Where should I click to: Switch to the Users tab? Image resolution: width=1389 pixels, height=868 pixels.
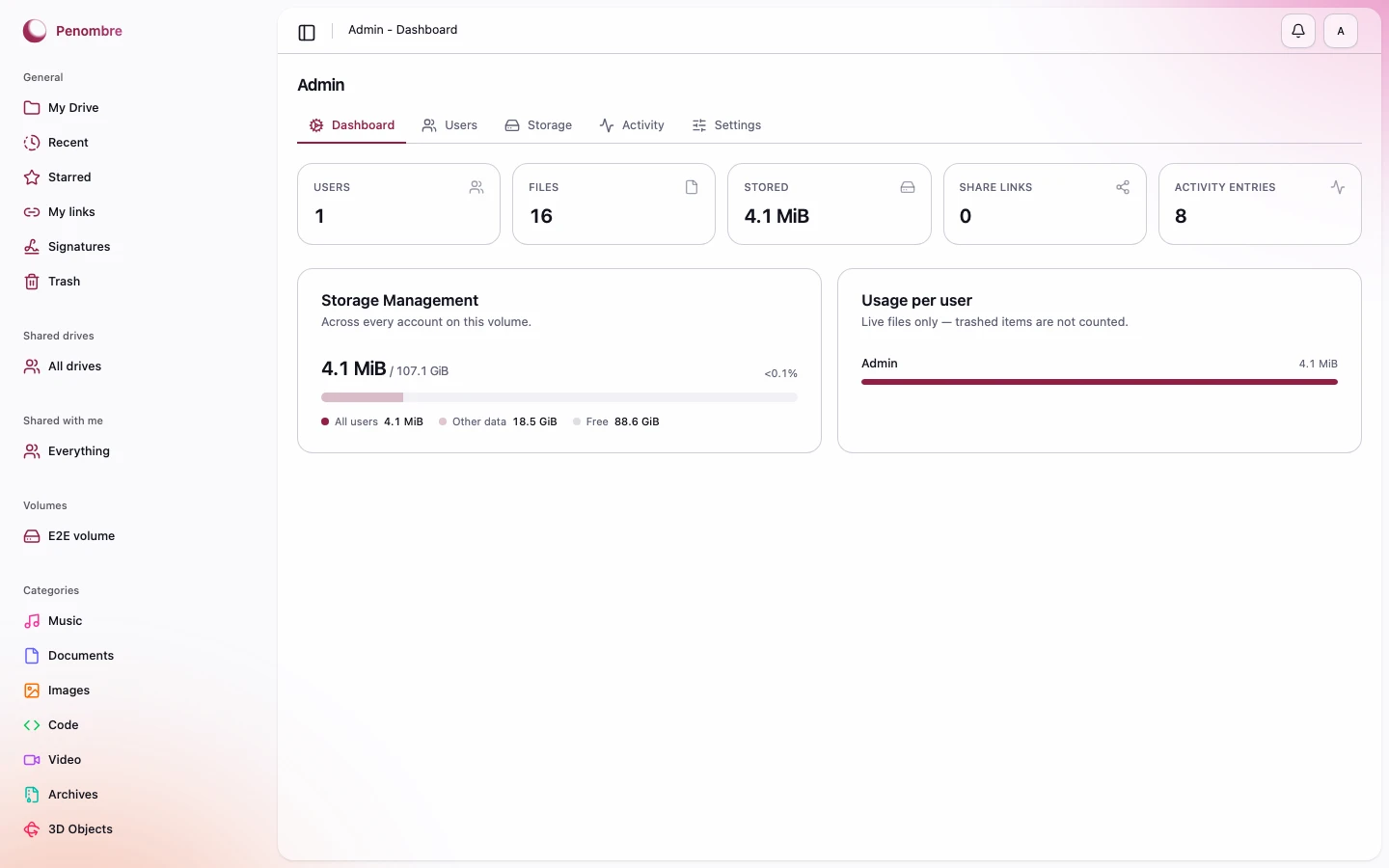pos(449,125)
